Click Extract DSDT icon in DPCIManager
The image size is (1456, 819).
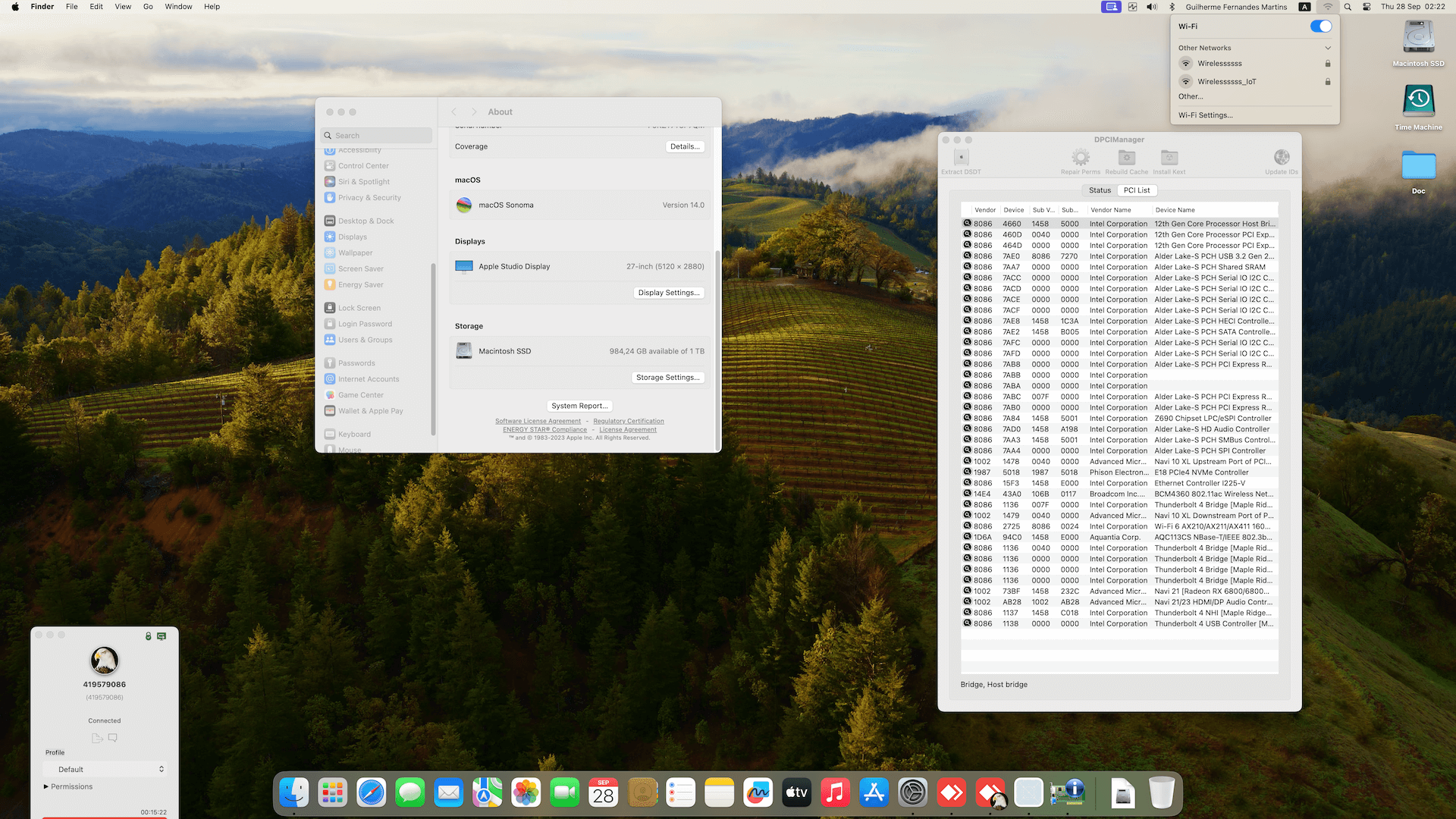click(961, 158)
